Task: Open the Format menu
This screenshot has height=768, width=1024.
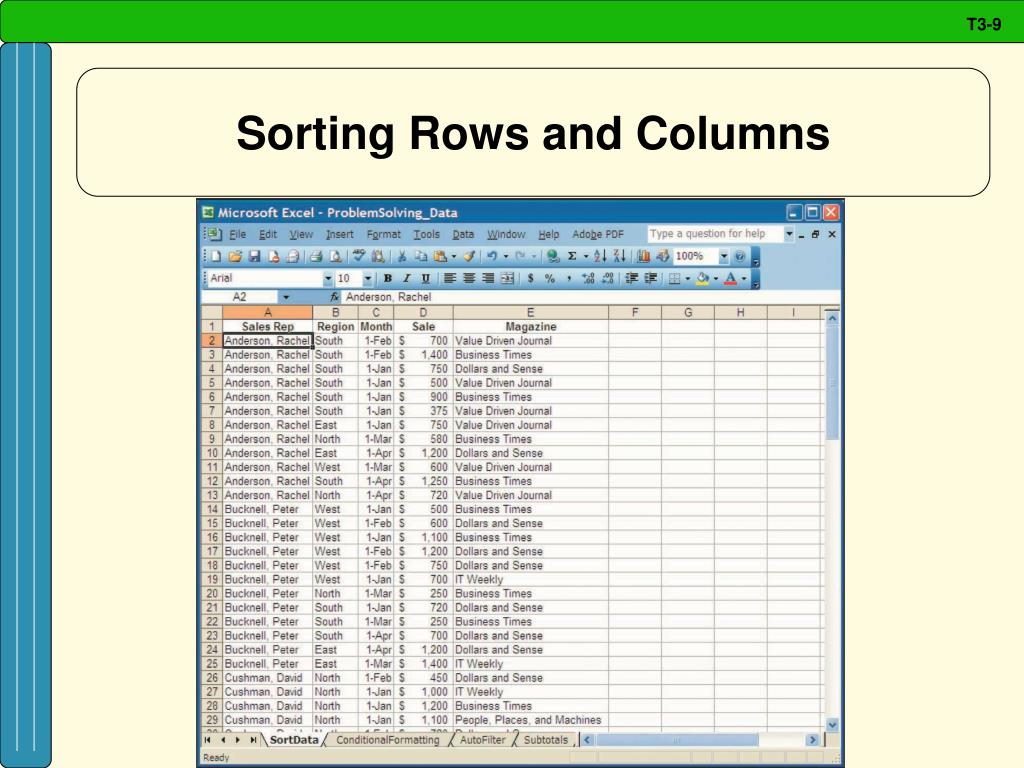Action: tap(383, 234)
